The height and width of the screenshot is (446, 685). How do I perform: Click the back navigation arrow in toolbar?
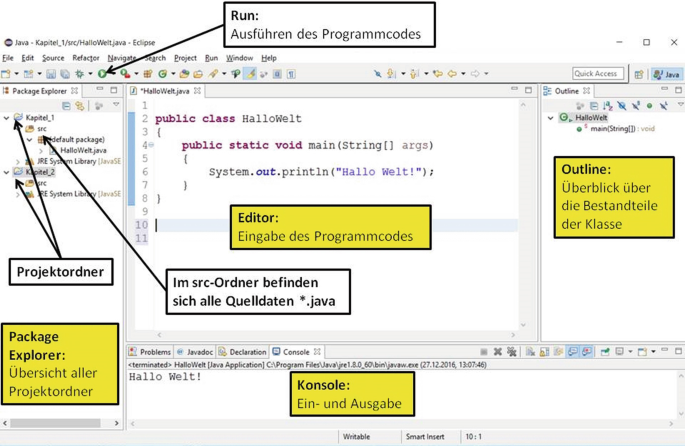point(452,74)
